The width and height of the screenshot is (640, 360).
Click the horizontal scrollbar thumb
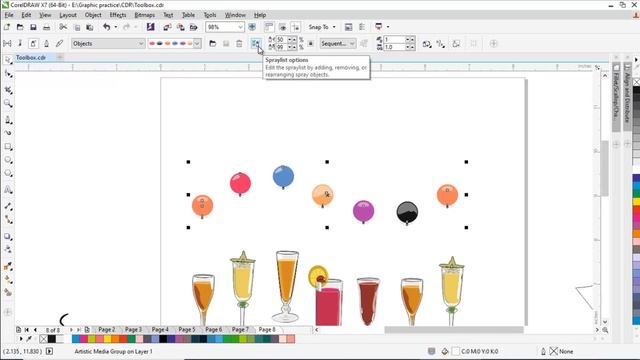click(x=454, y=329)
